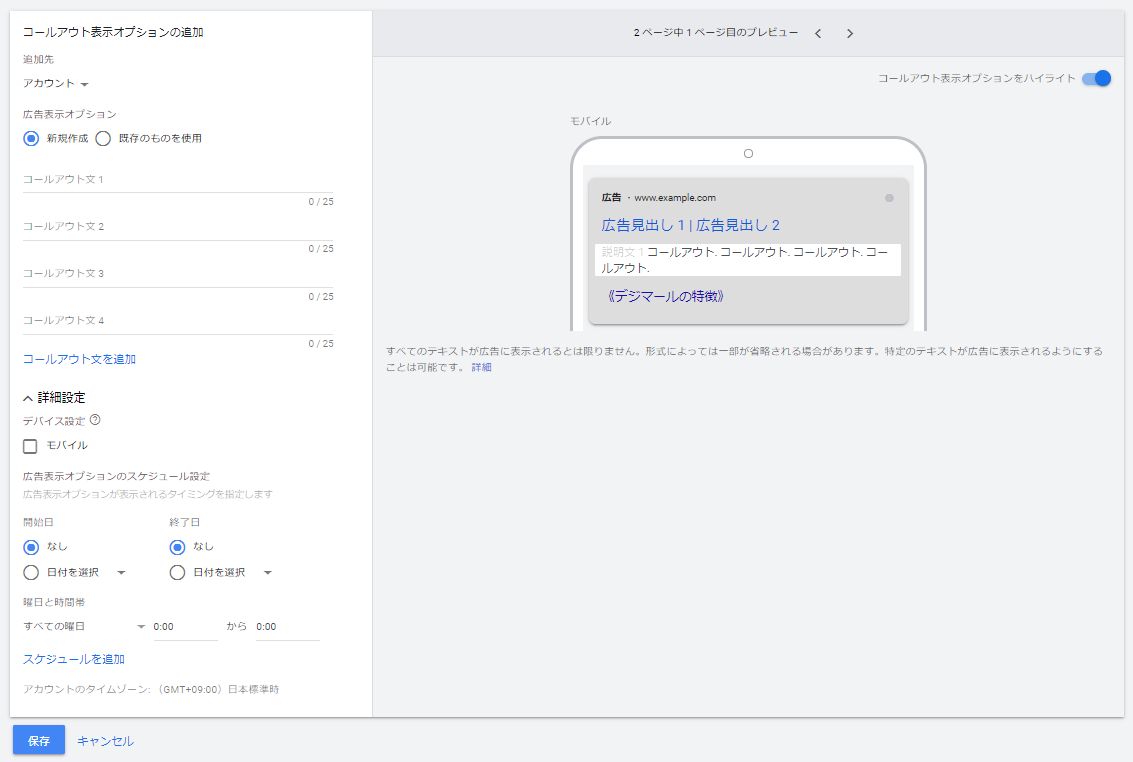The height and width of the screenshot is (762, 1133).
Task: Toggle コールアウト表示オプションをハイライト switch
Action: click(1096, 78)
